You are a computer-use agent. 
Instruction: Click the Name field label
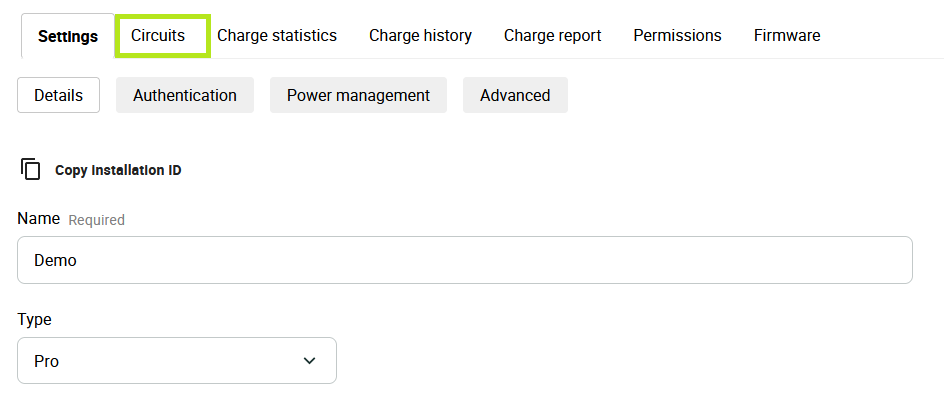pyautogui.click(x=39, y=218)
